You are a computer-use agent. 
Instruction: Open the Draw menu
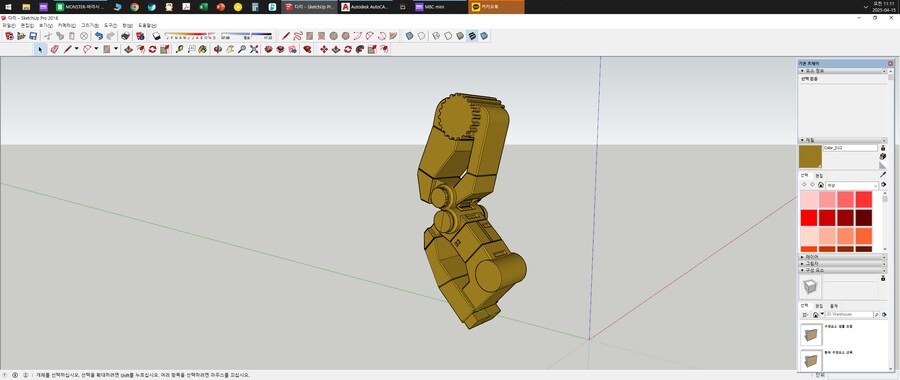pyautogui.click(x=90, y=25)
